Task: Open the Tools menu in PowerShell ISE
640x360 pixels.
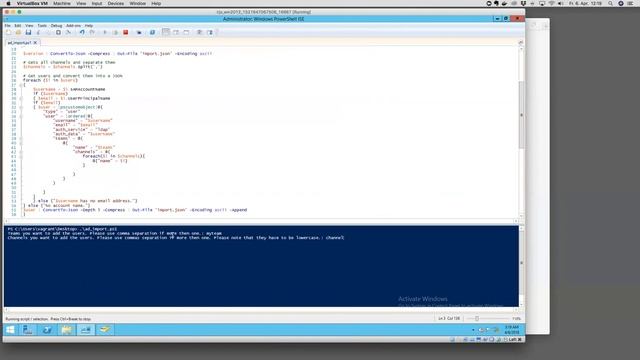Action: [42, 26]
